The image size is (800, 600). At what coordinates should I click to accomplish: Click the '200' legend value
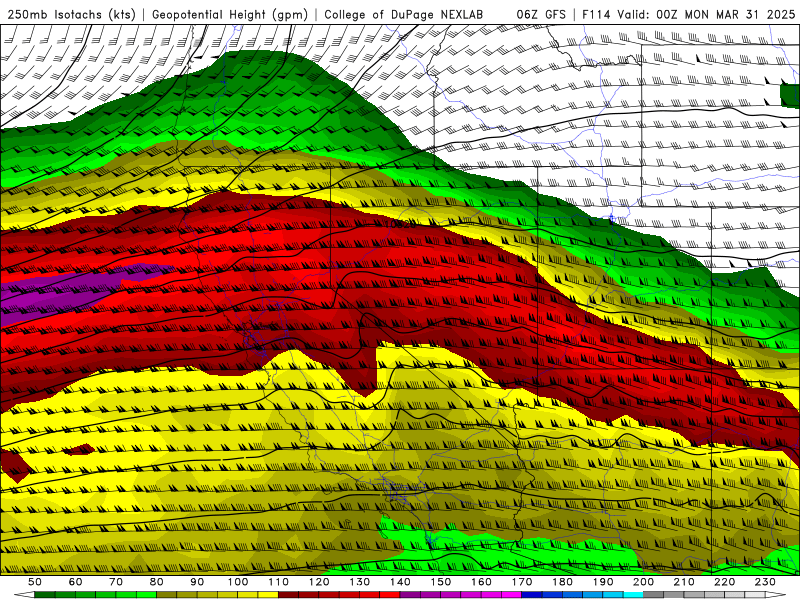pyautogui.click(x=643, y=582)
